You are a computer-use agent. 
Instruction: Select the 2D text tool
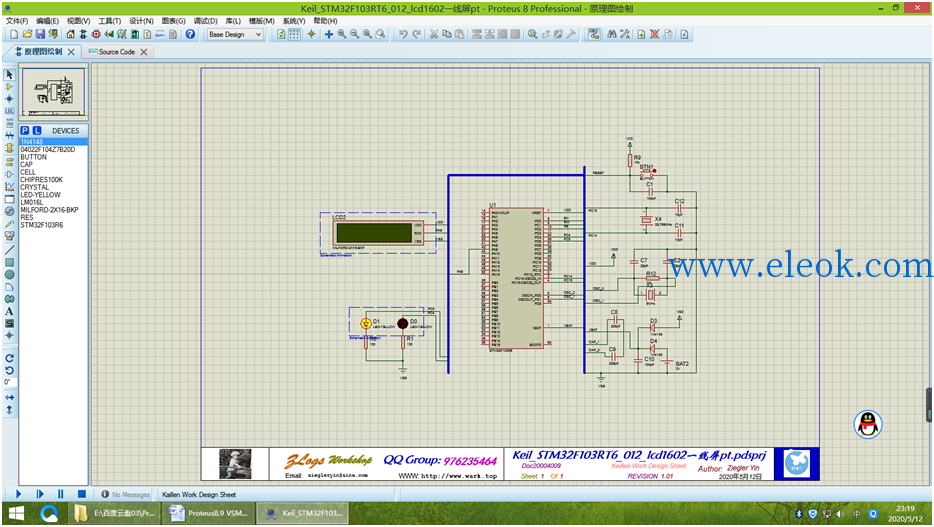click(9, 311)
